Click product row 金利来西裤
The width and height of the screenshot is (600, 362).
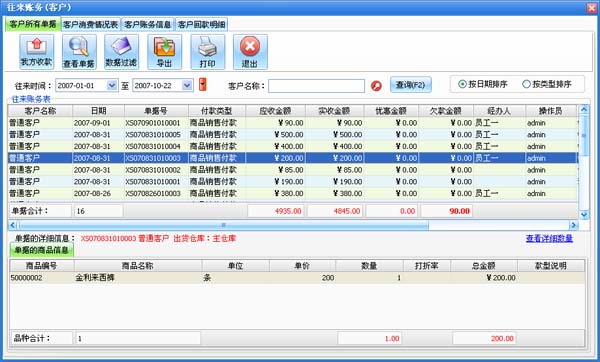297,278
